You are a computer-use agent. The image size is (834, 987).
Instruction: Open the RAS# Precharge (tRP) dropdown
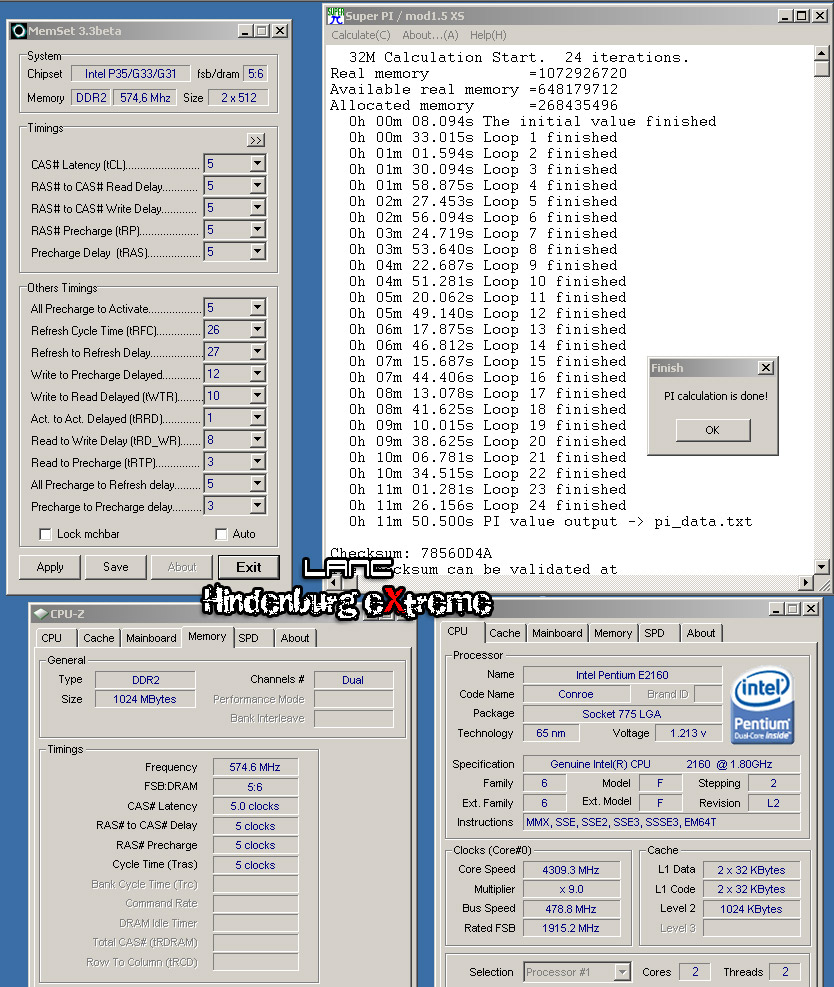point(257,230)
